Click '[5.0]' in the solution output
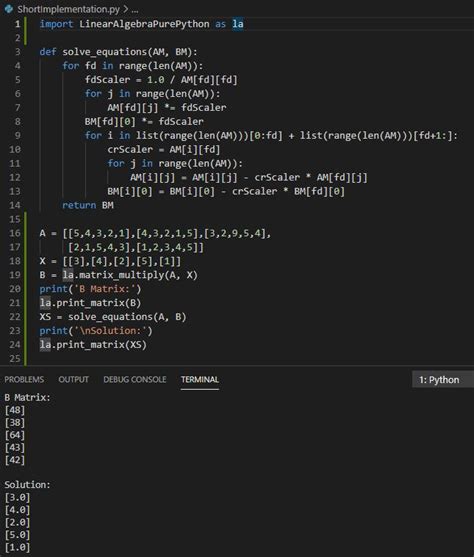The image size is (474, 557). [x=17, y=535]
